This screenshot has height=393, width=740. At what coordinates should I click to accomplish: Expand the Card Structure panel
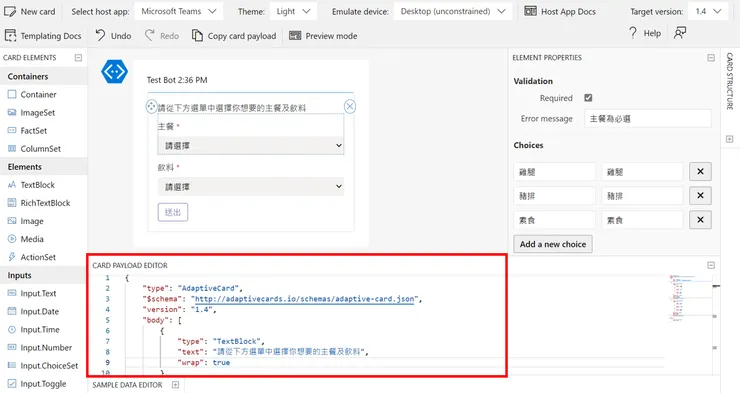(x=730, y=139)
